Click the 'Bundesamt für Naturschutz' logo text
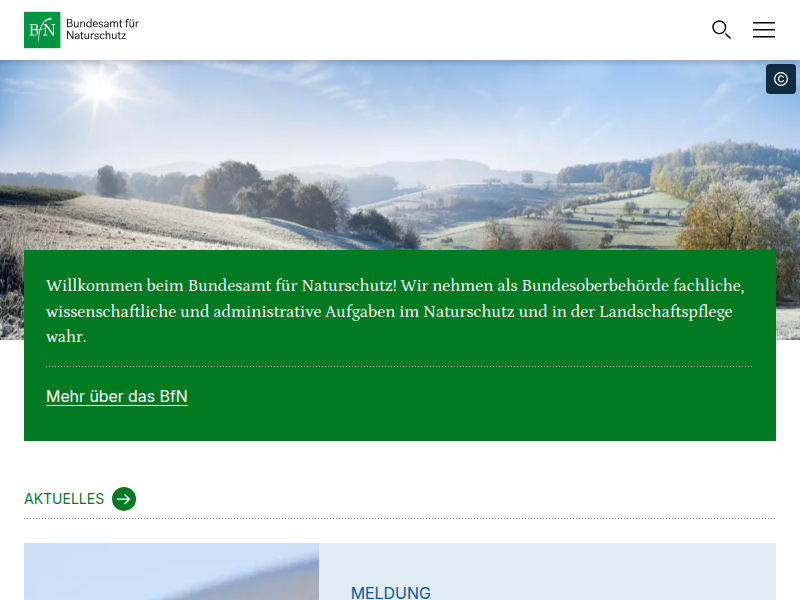 tap(102, 29)
